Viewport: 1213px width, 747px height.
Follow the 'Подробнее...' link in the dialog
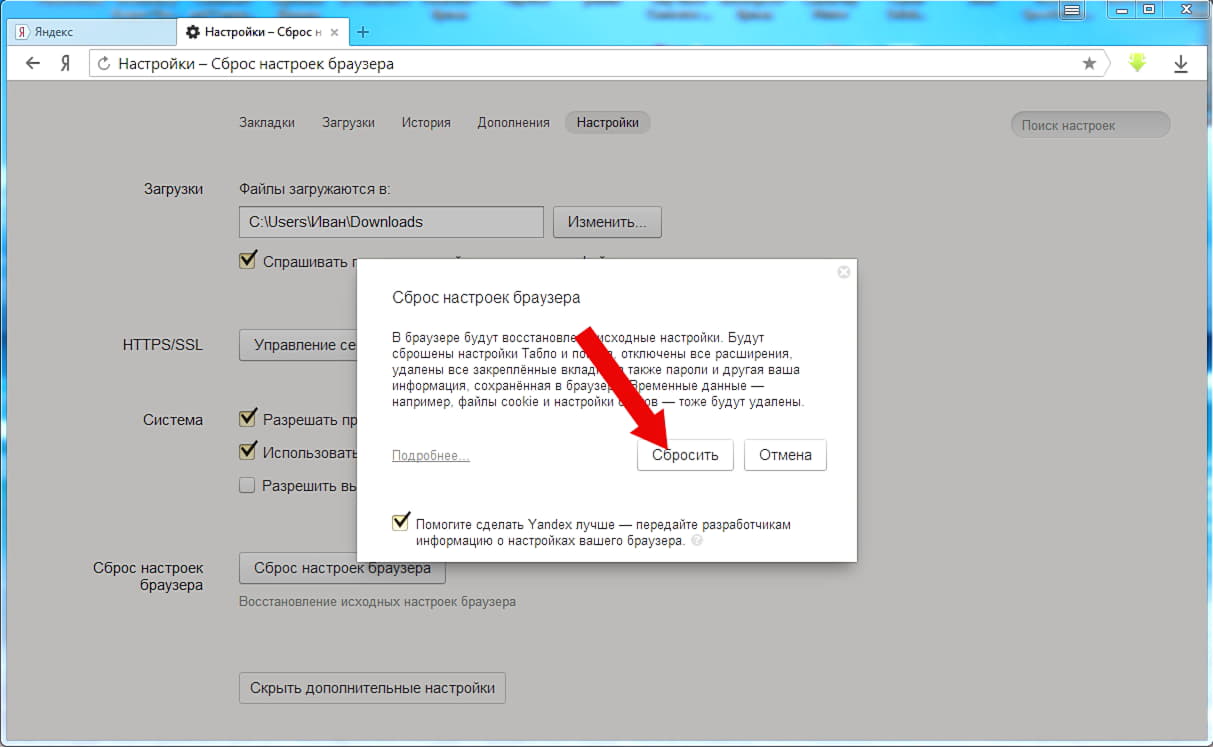coord(430,456)
